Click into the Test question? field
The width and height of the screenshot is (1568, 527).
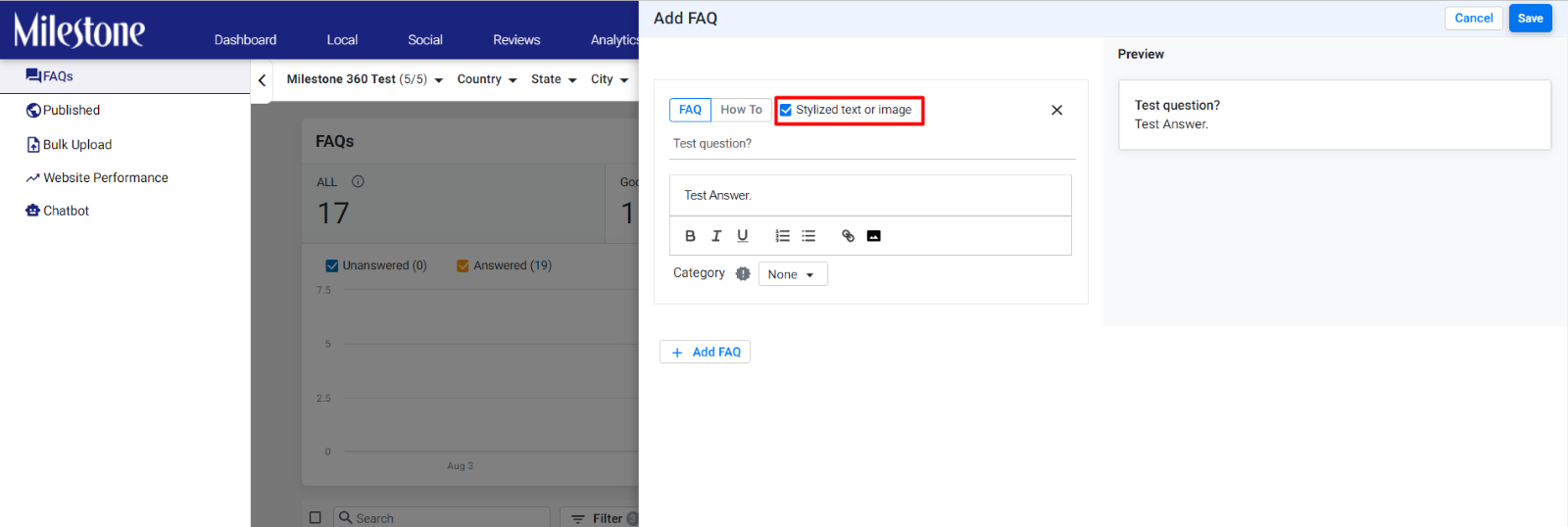(872, 144)
